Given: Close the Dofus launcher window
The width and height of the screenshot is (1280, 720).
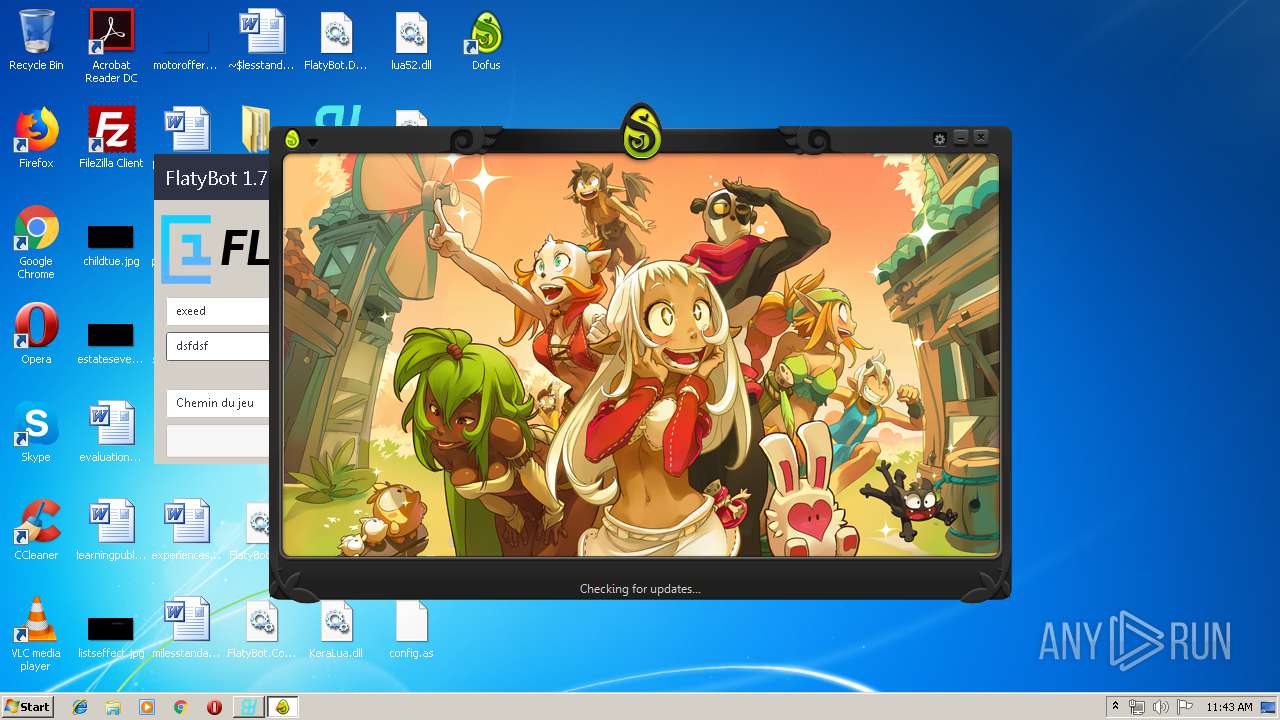Looking at the screenshot, I should tap(981, 138).
